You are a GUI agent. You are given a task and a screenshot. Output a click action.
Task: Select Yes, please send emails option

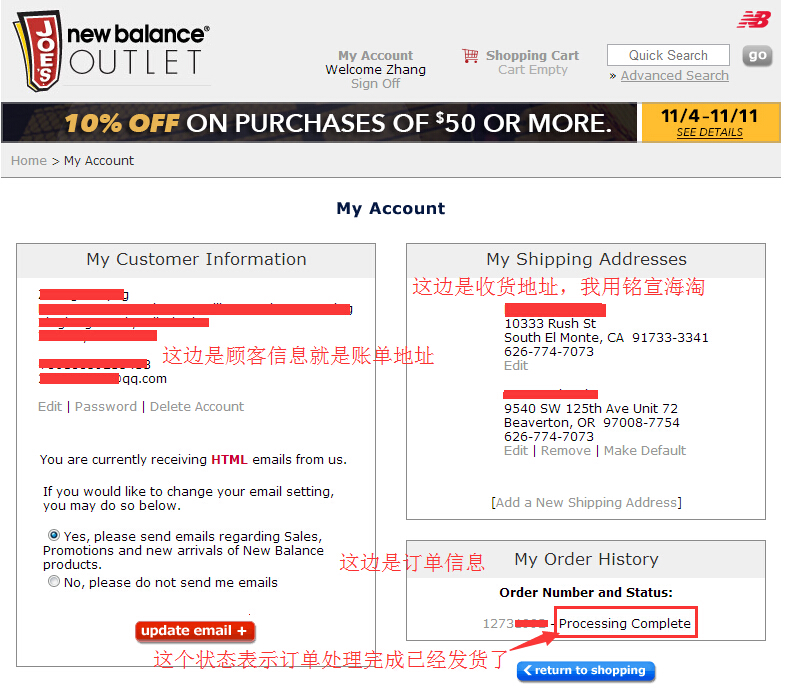pos(54,535)
